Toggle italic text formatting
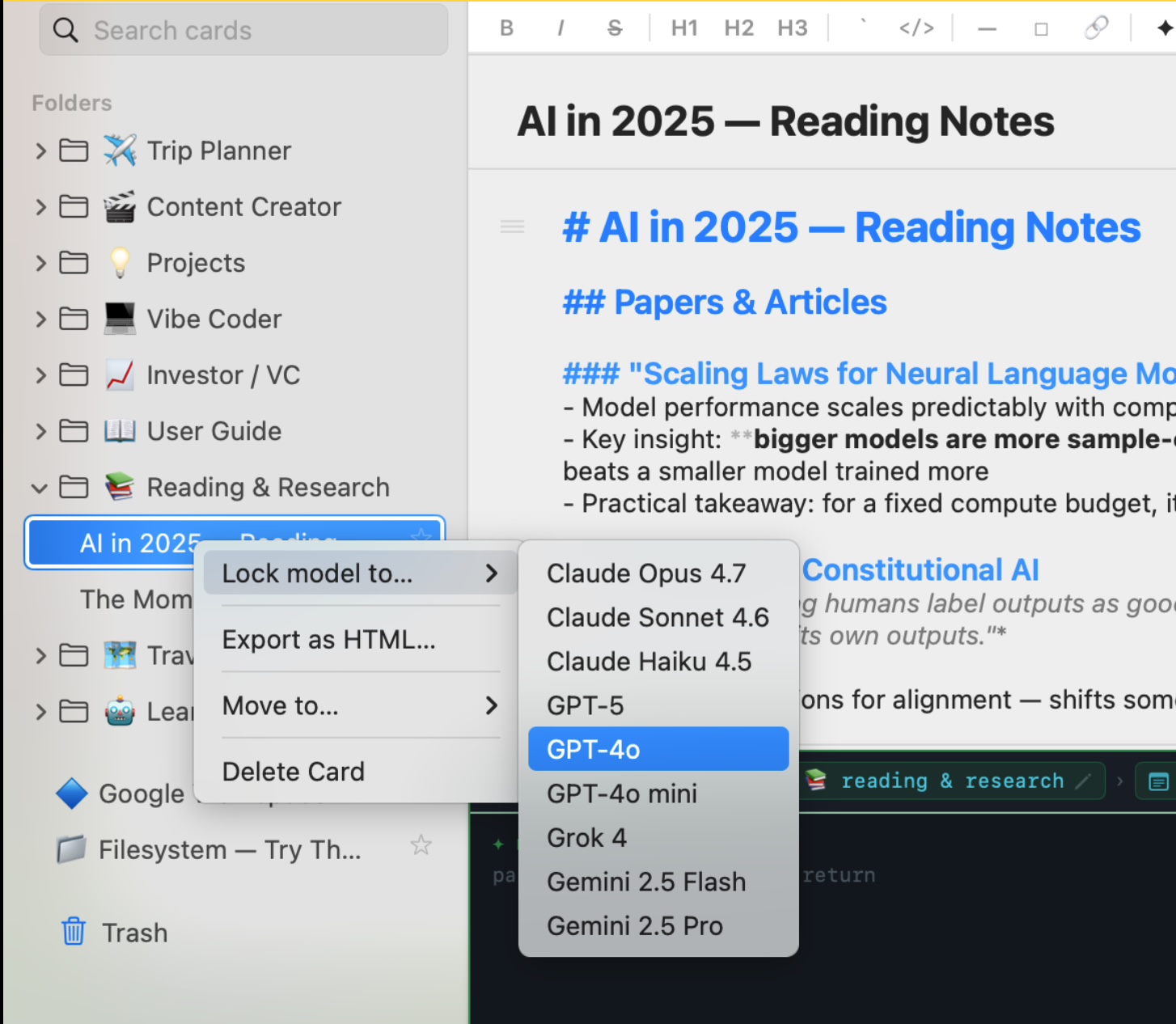Viewport: 1176px width, 1024px height. click(560, 28)
